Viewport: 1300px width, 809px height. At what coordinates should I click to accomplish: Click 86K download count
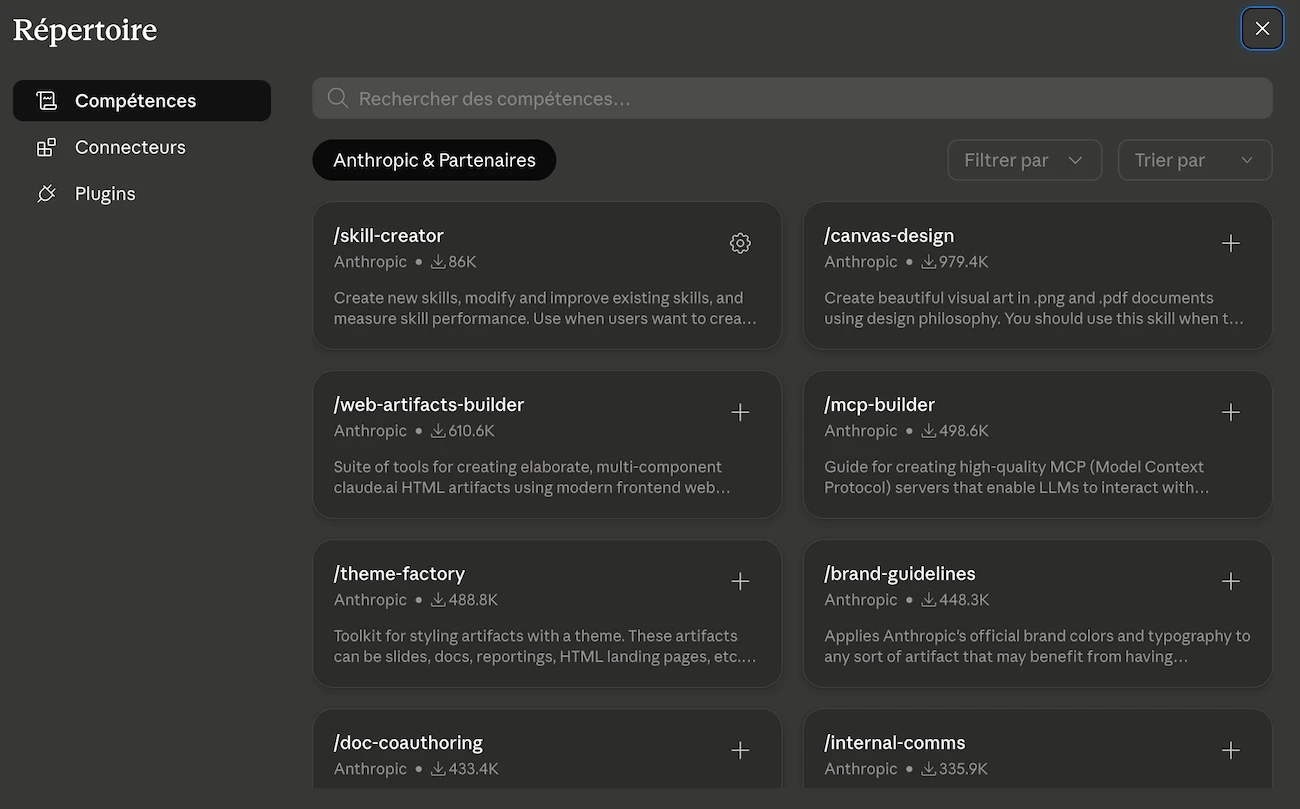pos(462,262)
